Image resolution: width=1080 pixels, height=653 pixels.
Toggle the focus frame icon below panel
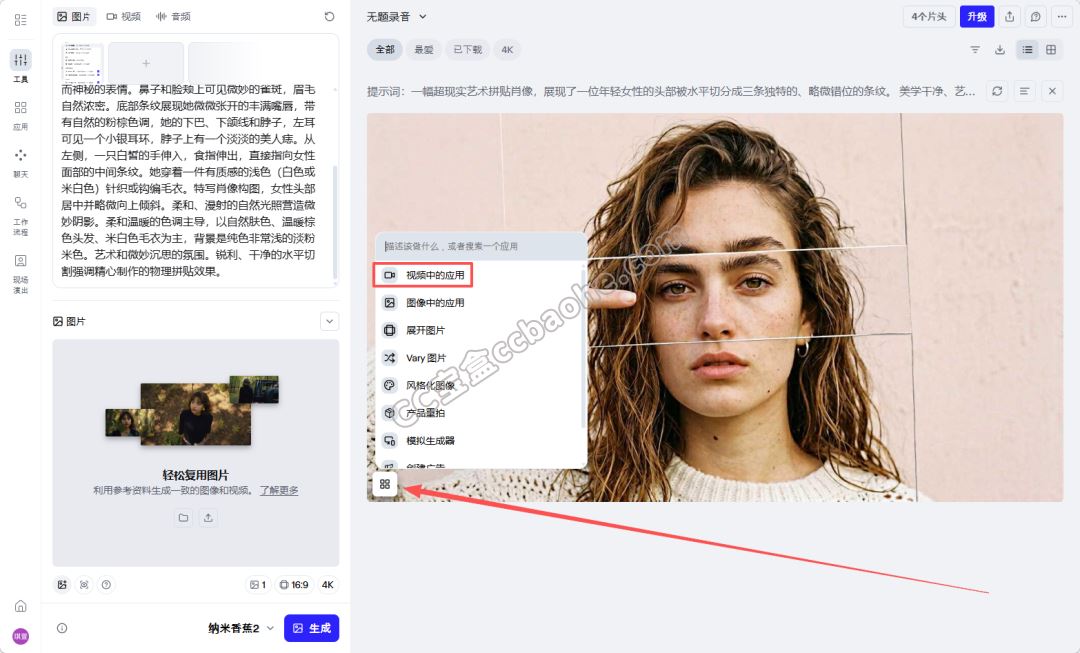(x=84, y=585)
